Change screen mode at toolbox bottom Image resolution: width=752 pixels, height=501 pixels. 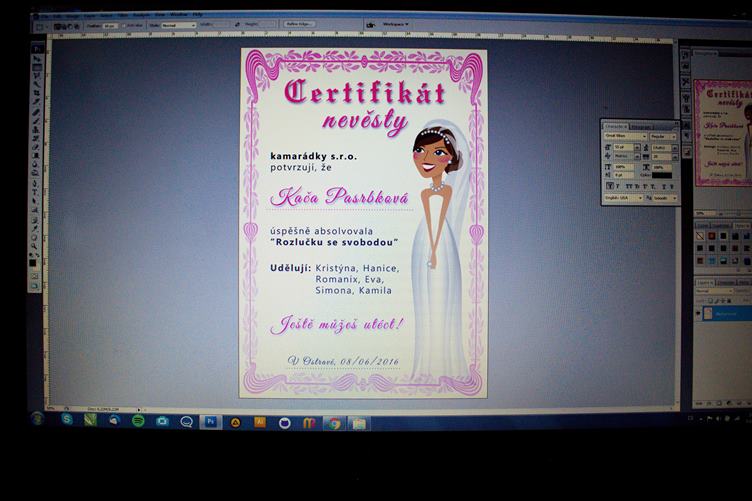point(35,286)
